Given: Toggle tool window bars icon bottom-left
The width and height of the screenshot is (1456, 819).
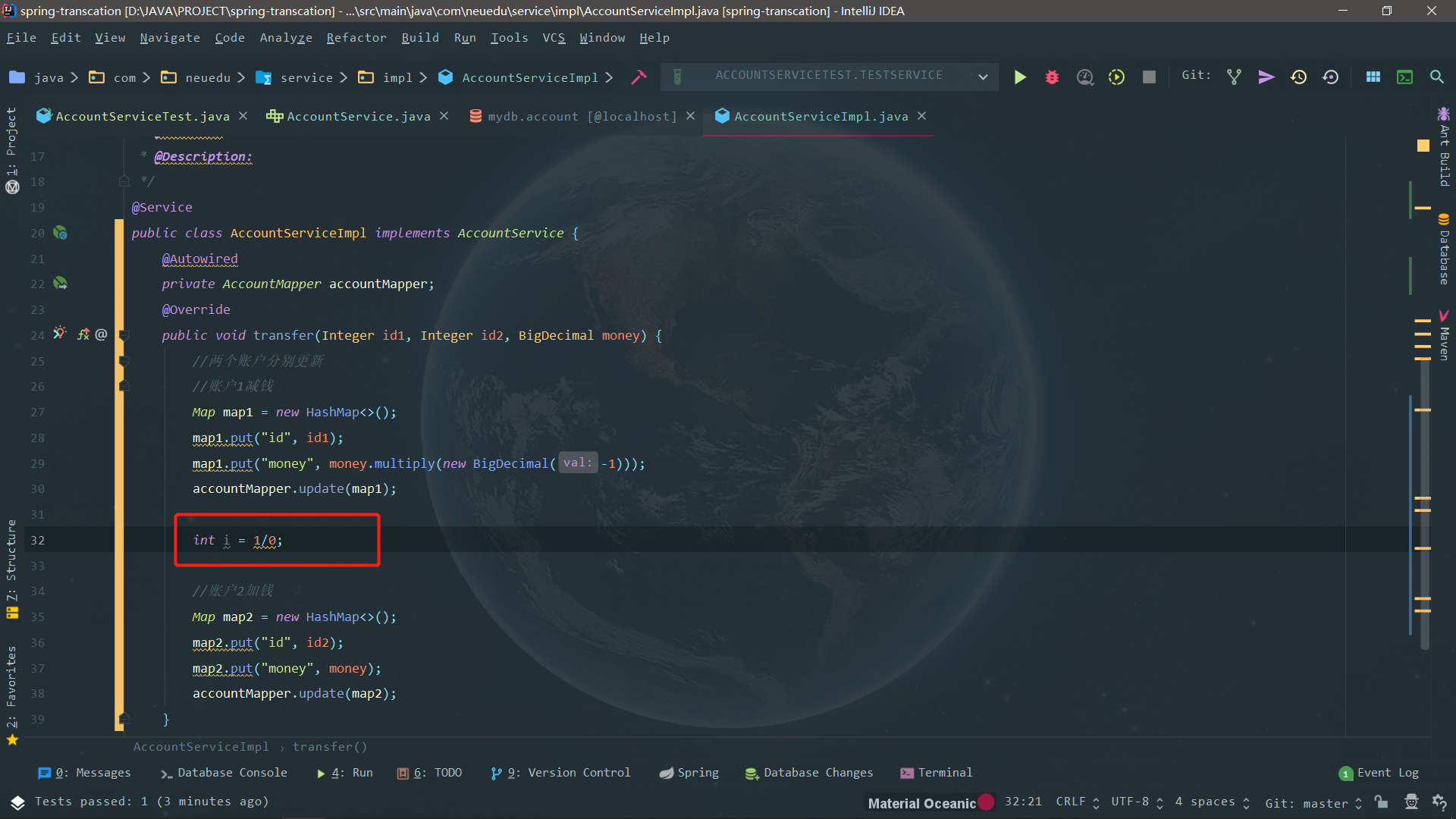Looking at the screenshot, I should pyautogui.click(x=17, y=802).
